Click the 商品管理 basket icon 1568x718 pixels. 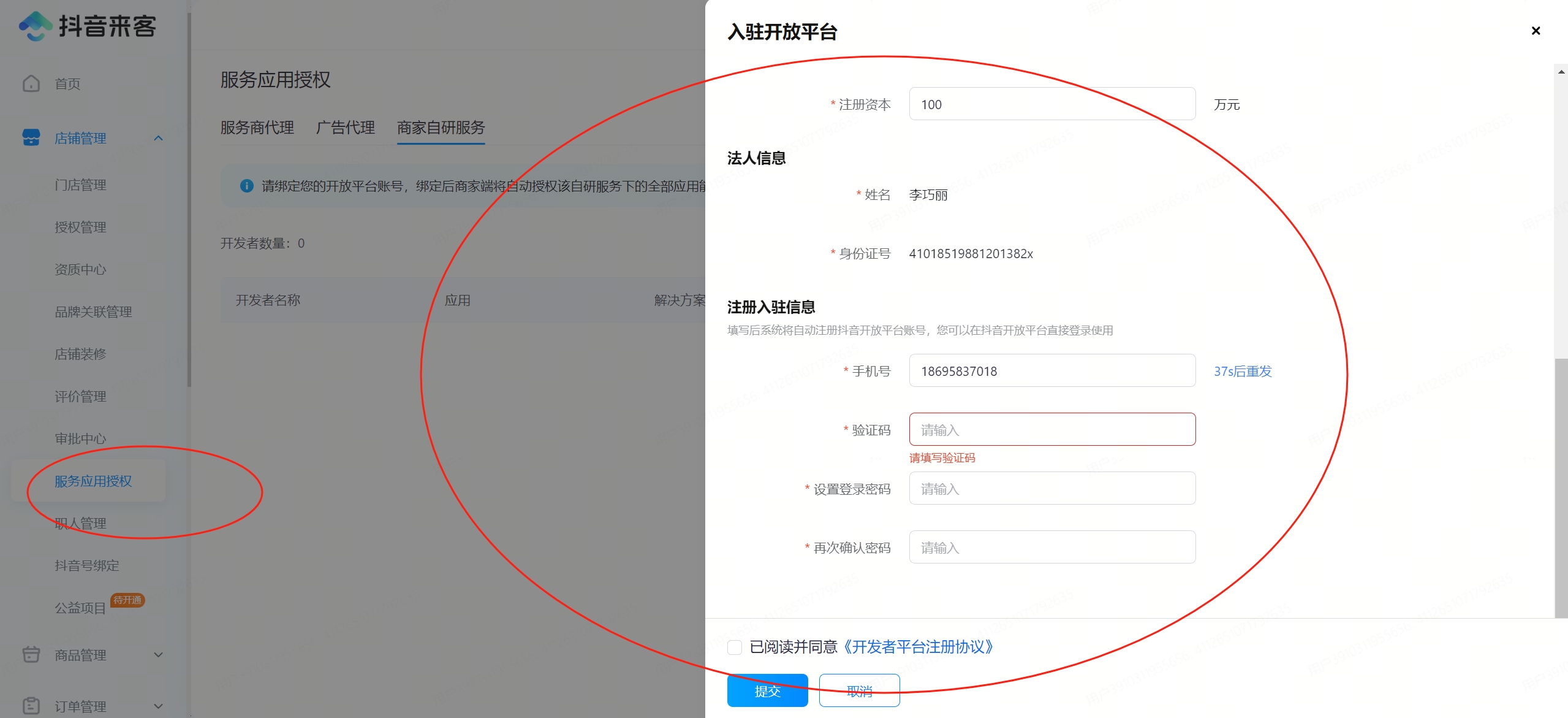click(31, 654)
